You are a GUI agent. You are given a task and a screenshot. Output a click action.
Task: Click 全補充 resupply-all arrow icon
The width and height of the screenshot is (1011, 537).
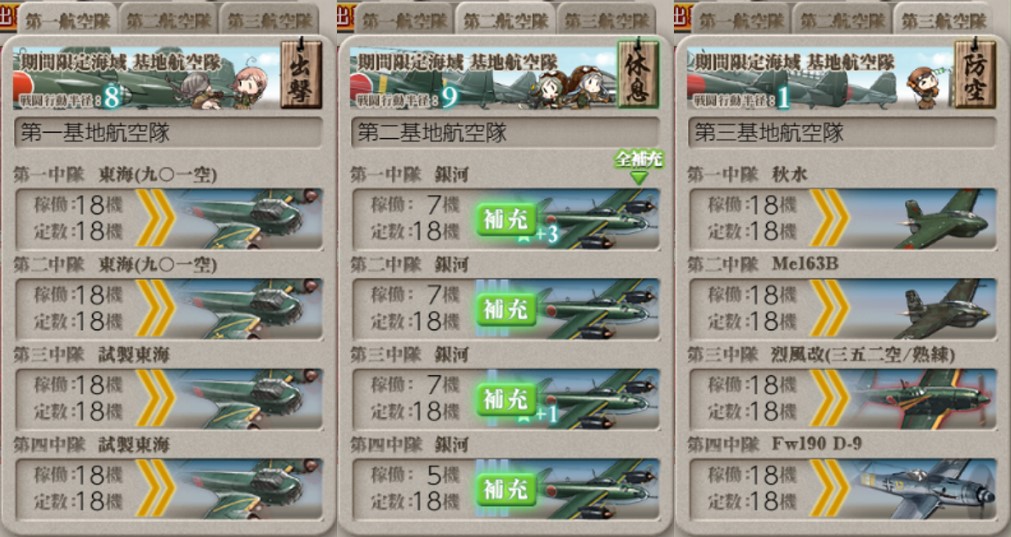638,166
